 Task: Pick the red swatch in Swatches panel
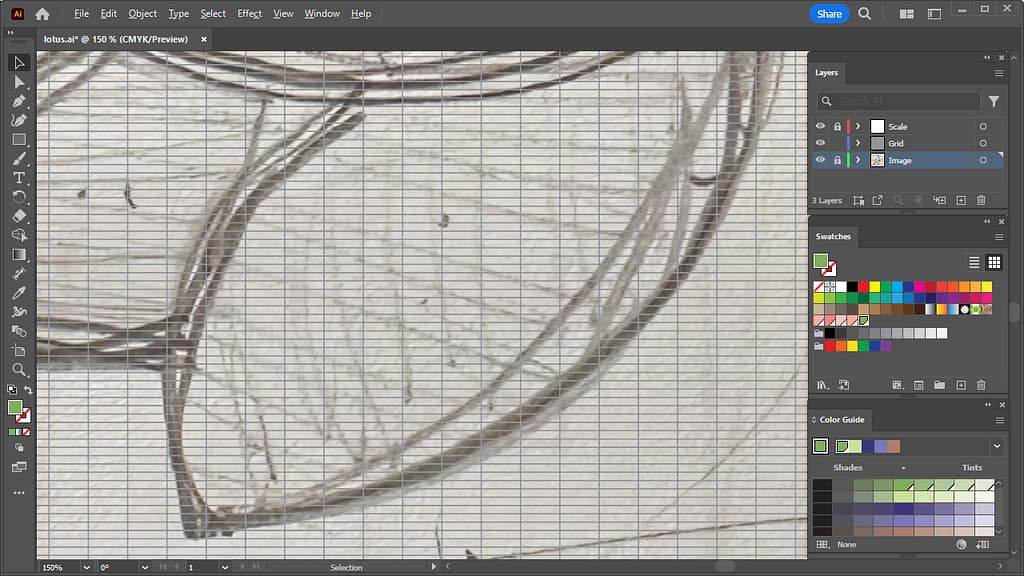[x=863, y=287]
